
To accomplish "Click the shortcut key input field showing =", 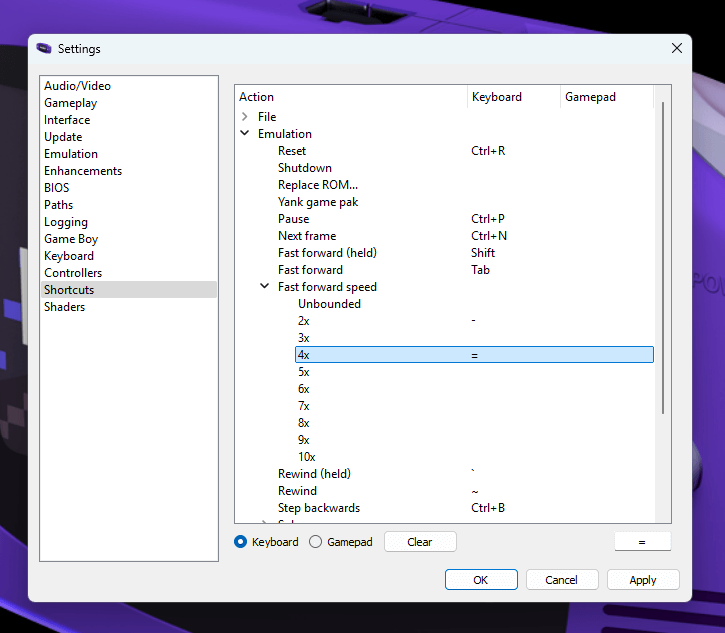I will pos(641,542).
